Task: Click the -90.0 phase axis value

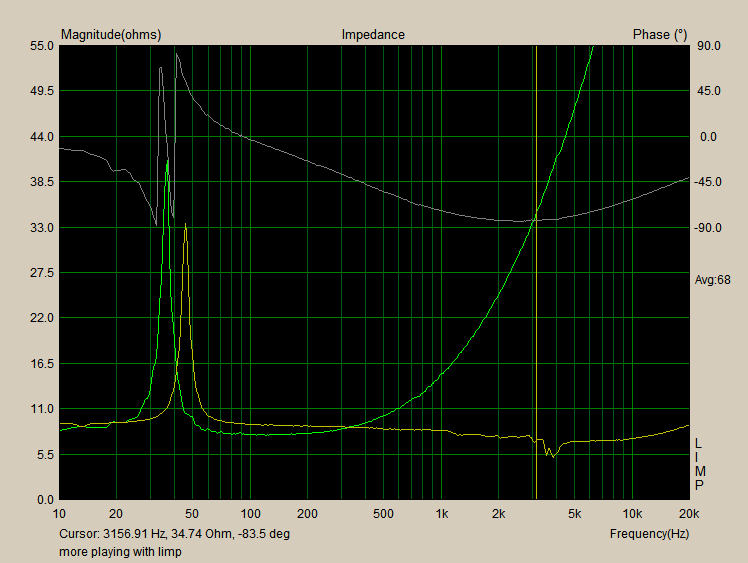Action: tap(707, 228)
